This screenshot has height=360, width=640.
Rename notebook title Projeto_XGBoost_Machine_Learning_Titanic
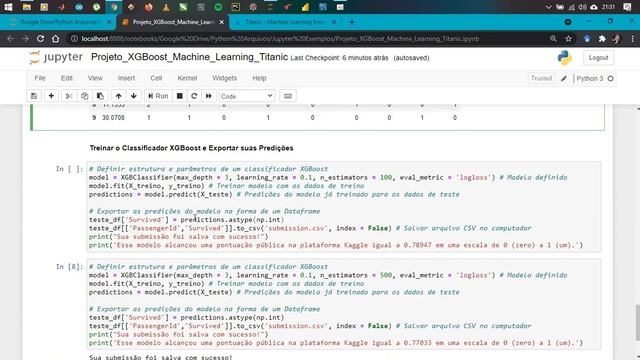pyautogui.click(x=189, y=57)
